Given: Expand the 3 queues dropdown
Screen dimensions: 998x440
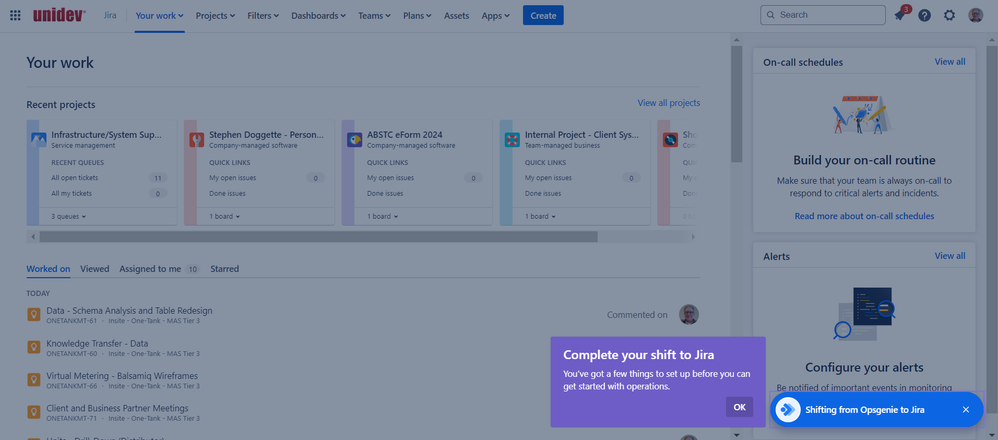Looking at the screenshot, I should (x=69, y=216).
